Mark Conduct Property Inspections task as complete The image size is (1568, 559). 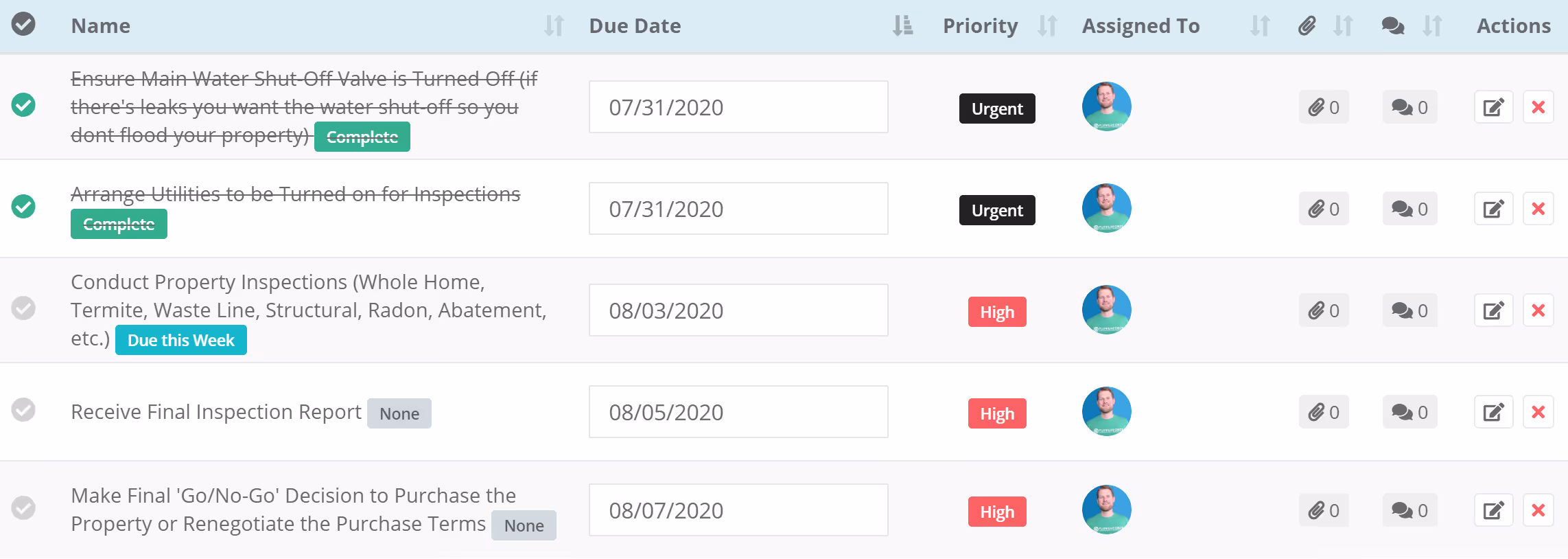tap(23, 308)
